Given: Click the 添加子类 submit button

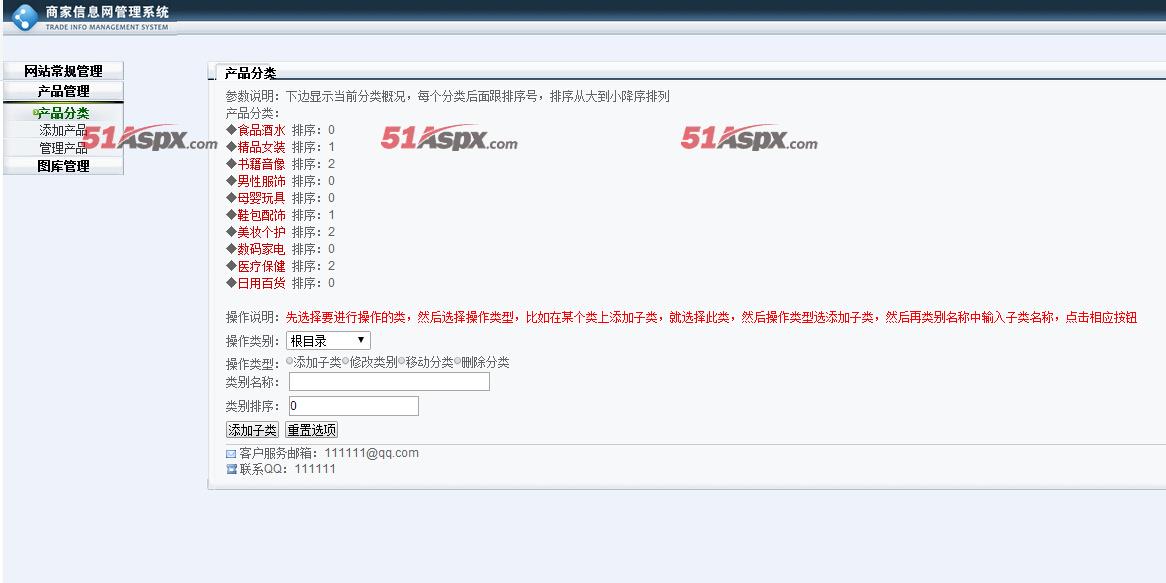Looking at the screenshot, I should tap(252, 430).
